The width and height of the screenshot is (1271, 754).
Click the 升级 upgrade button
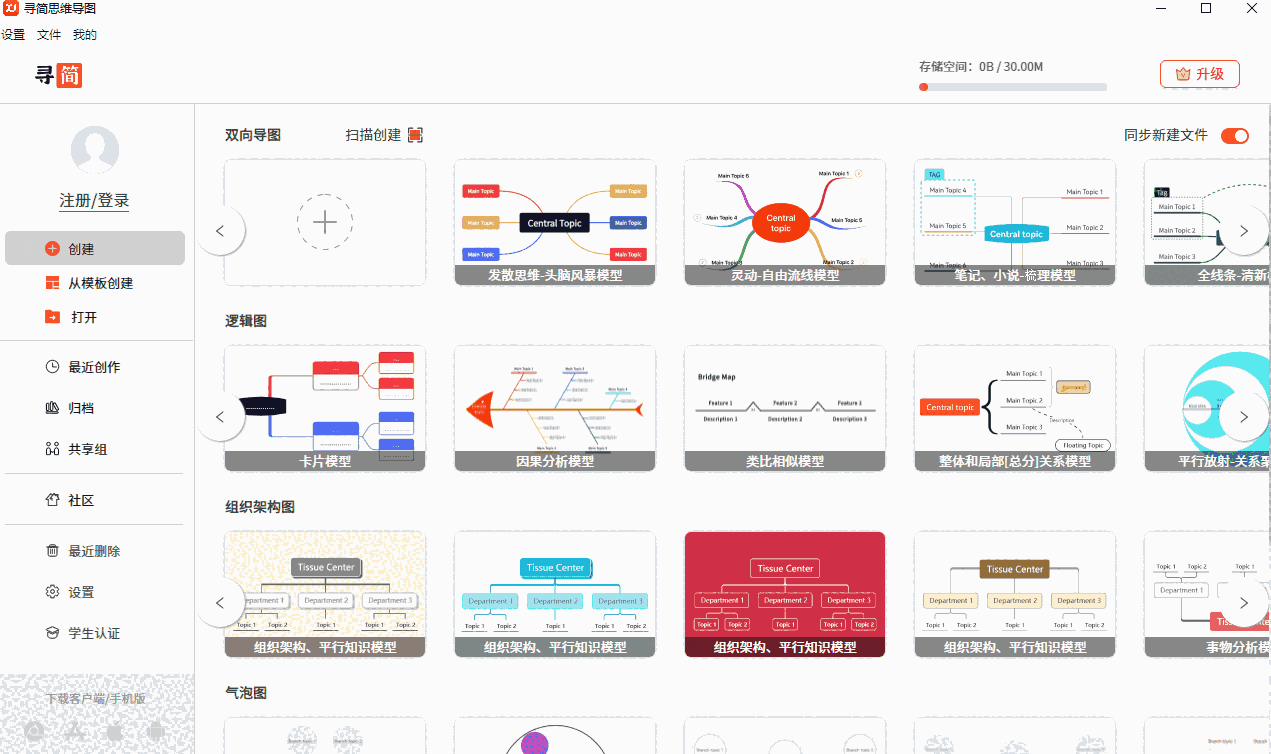(1199, 73)
